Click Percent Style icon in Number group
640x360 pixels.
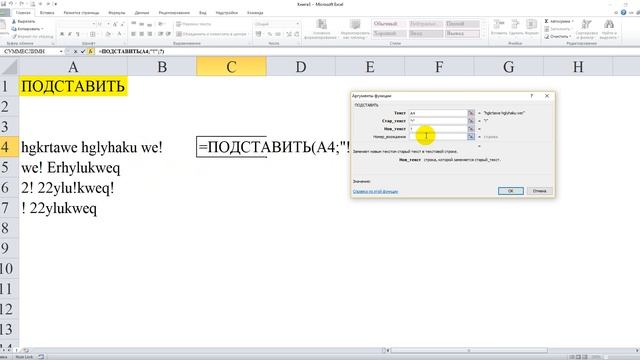(270, 34)
